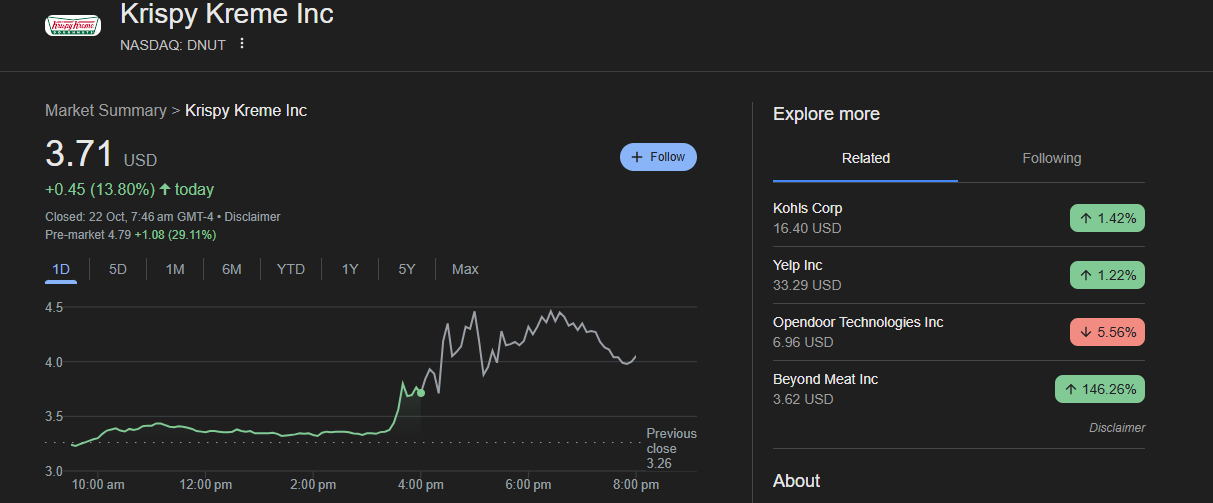This screenshot has height=503, width=1213.
Task: Select the 1D chart range tab
Action: pos(61,269)
